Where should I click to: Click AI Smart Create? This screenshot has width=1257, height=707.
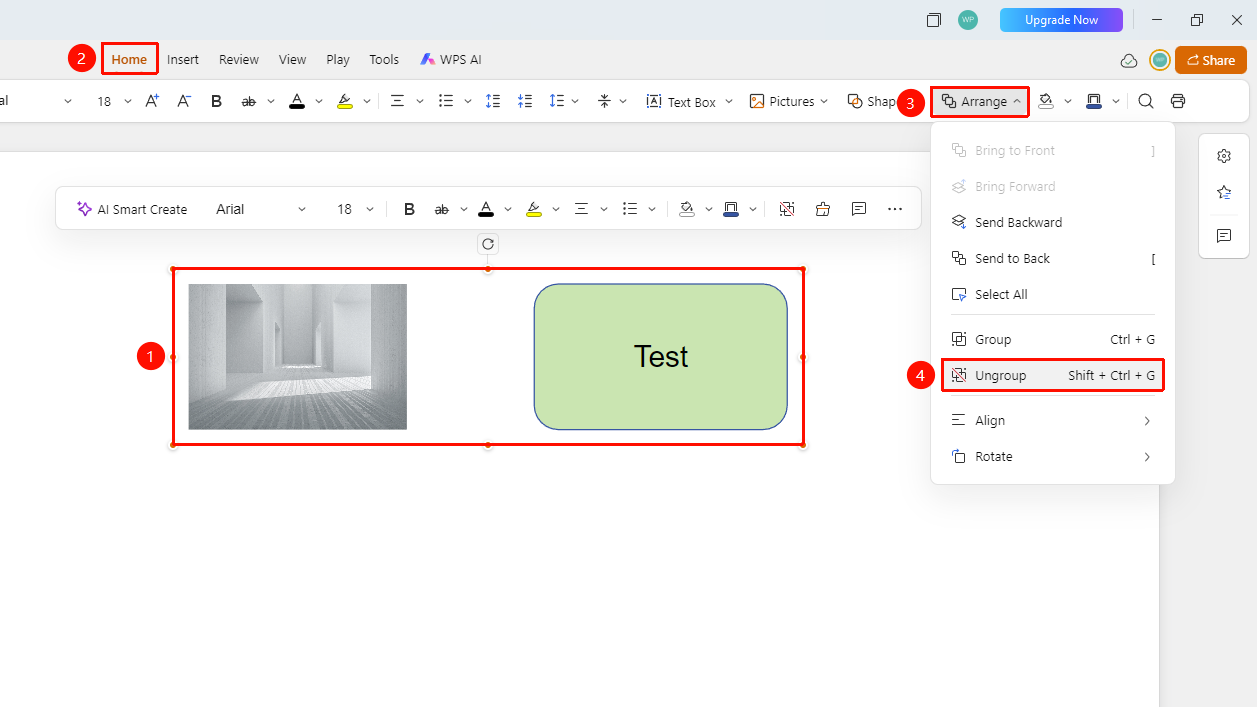click(x=132, y=209)
